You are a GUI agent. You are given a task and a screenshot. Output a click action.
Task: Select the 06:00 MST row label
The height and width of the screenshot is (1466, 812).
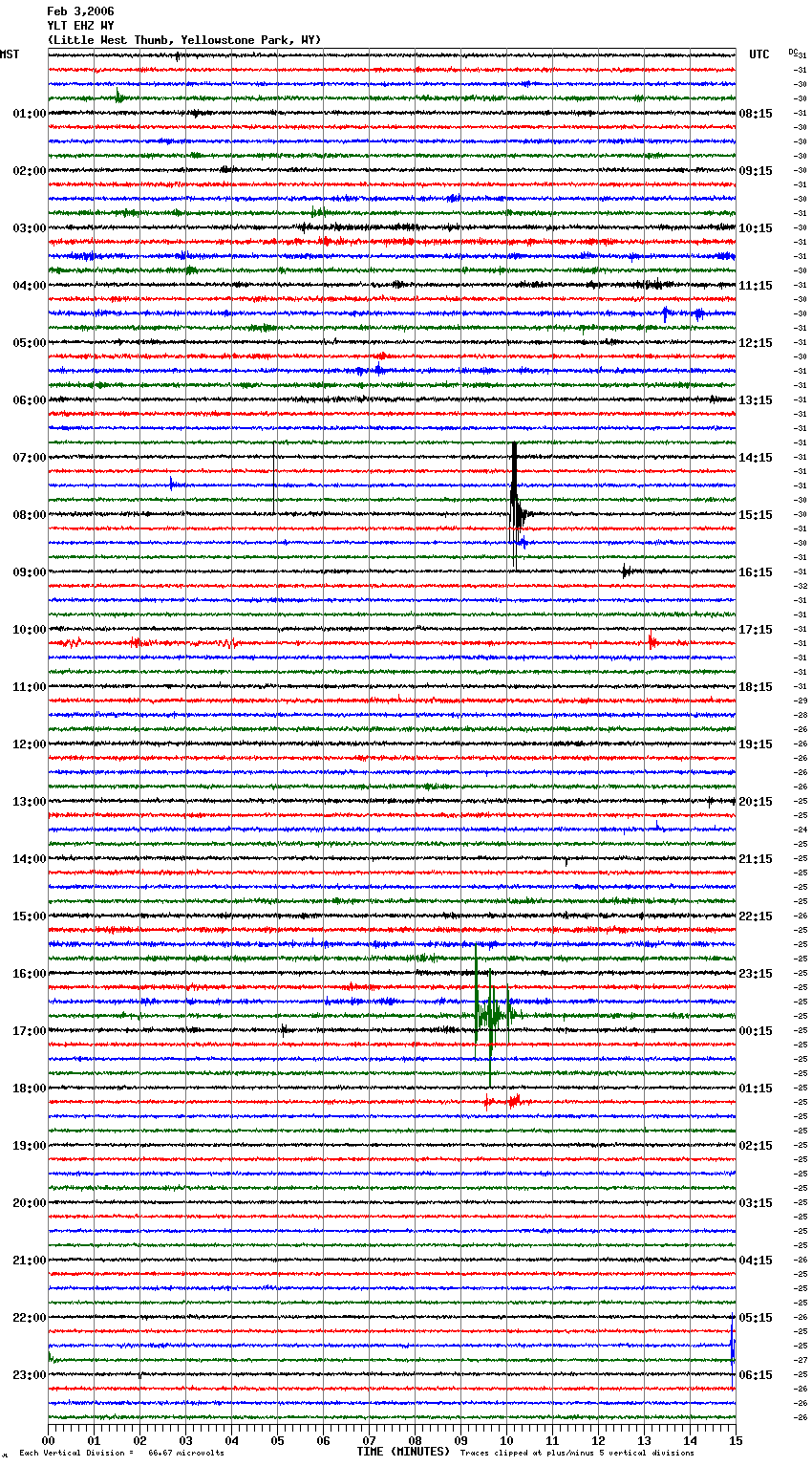30,400
